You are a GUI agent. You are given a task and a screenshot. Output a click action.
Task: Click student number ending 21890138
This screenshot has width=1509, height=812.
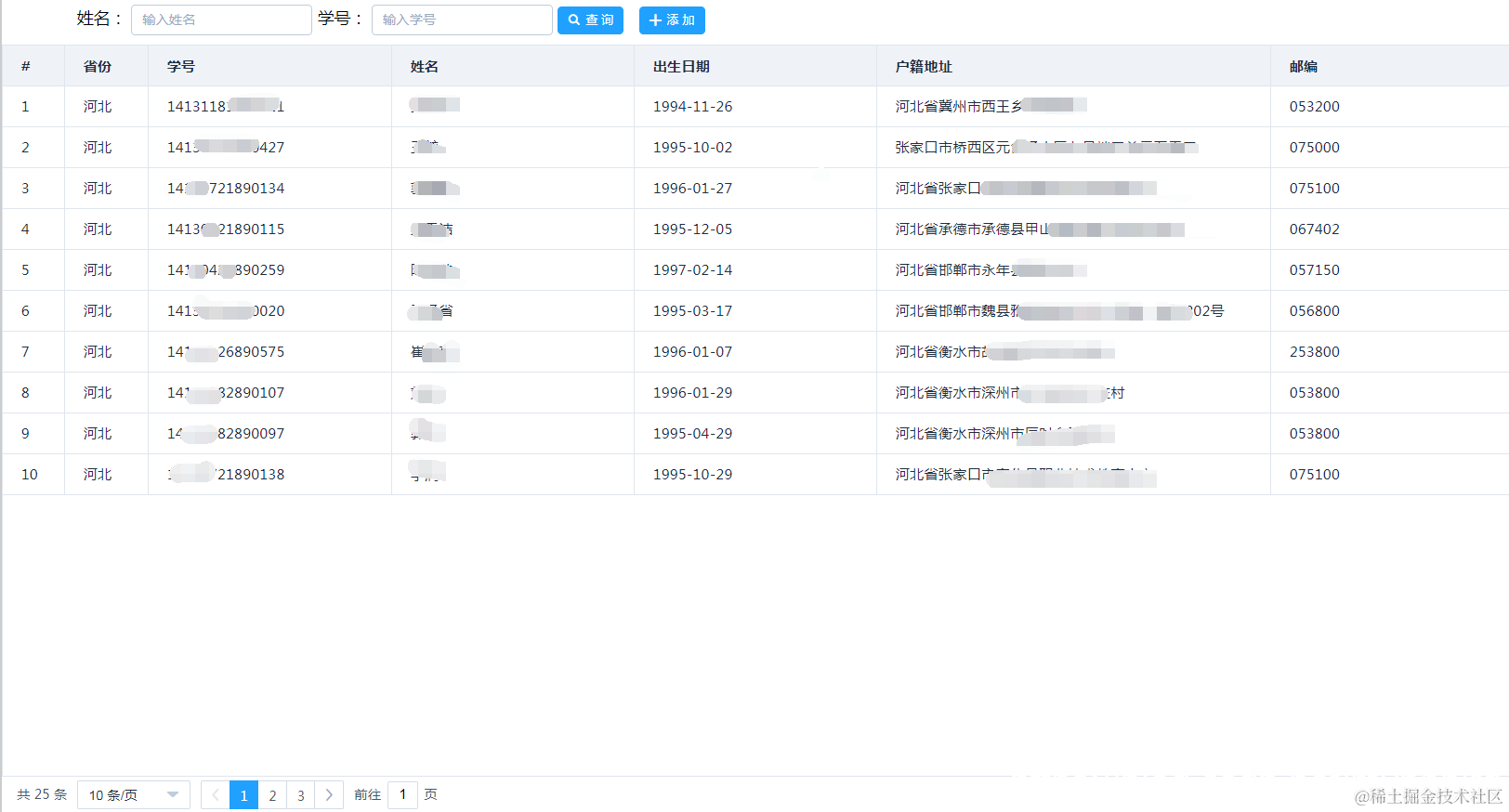(x=226, y=475)
